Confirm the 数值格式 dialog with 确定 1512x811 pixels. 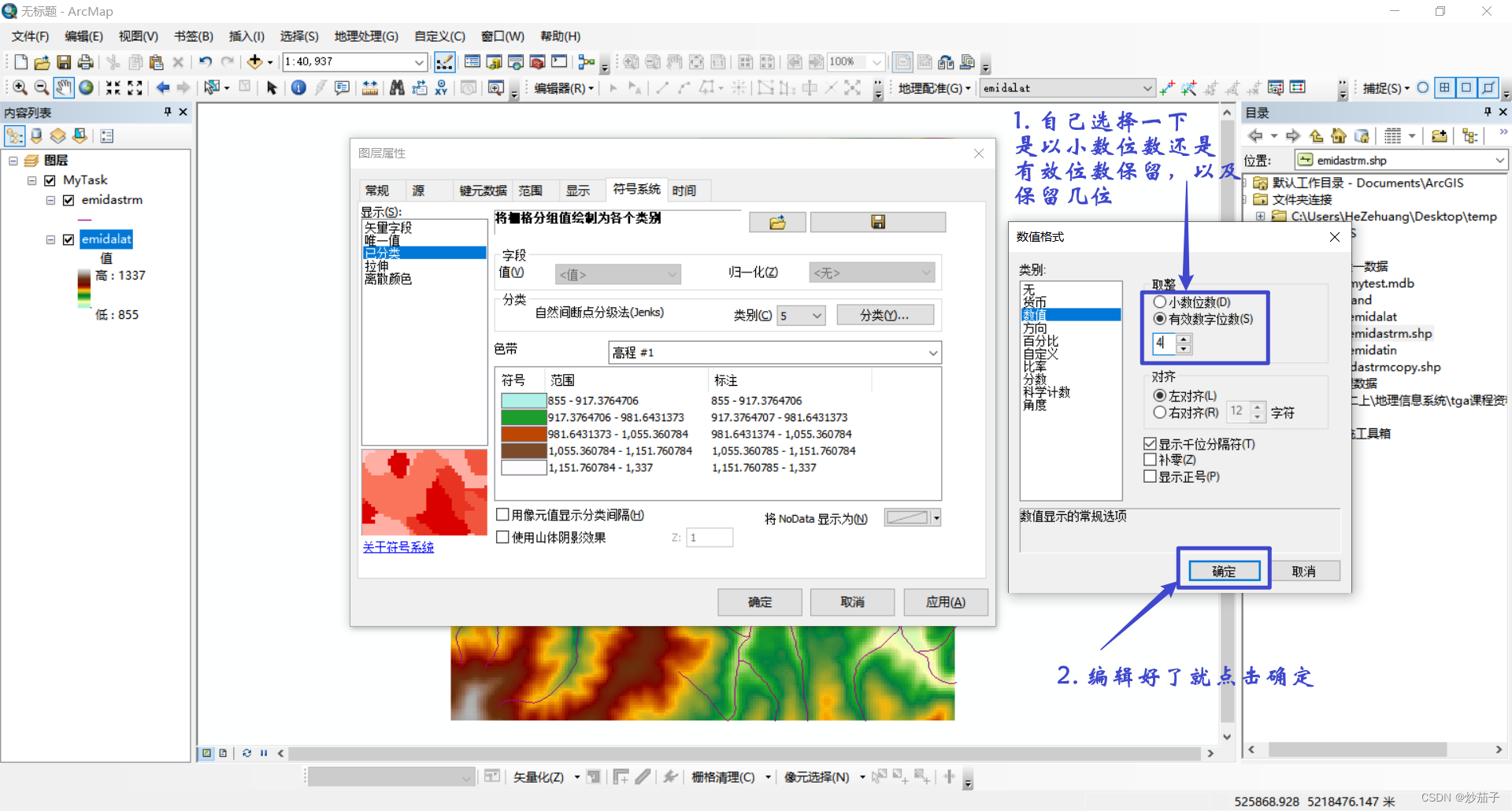click(x=1225, y=572)
